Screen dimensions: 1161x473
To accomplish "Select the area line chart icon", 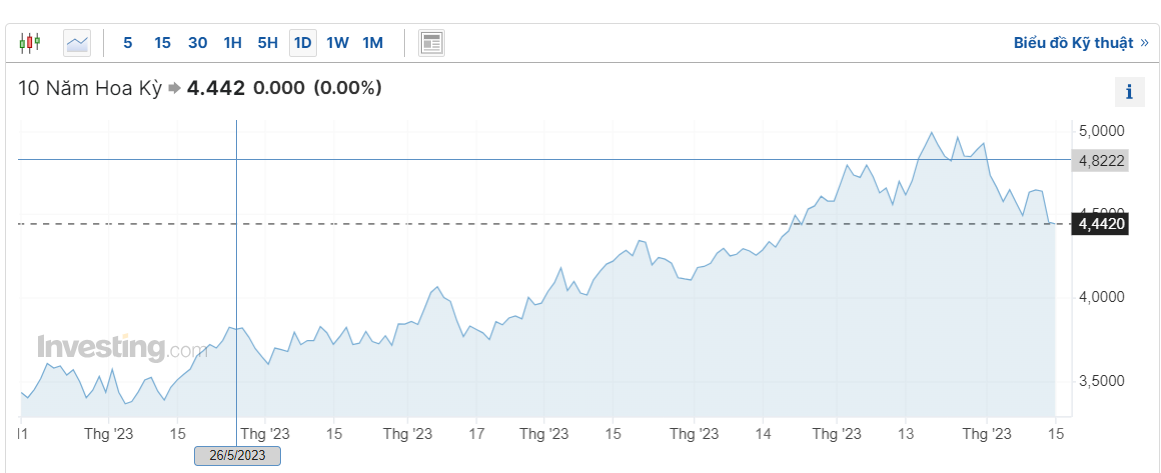I will click(x=77, y=43).
